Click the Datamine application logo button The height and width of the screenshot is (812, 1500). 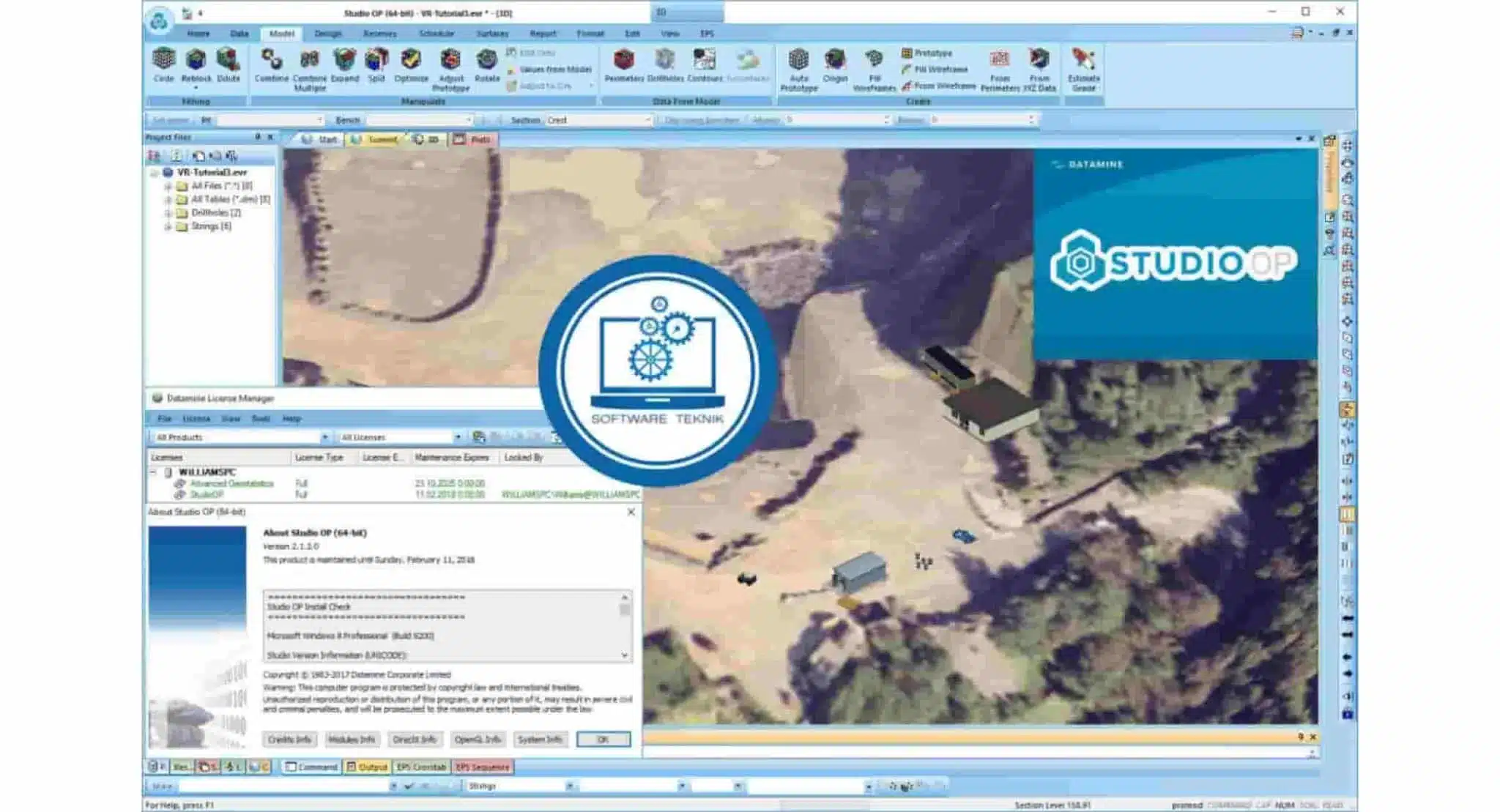159,21
